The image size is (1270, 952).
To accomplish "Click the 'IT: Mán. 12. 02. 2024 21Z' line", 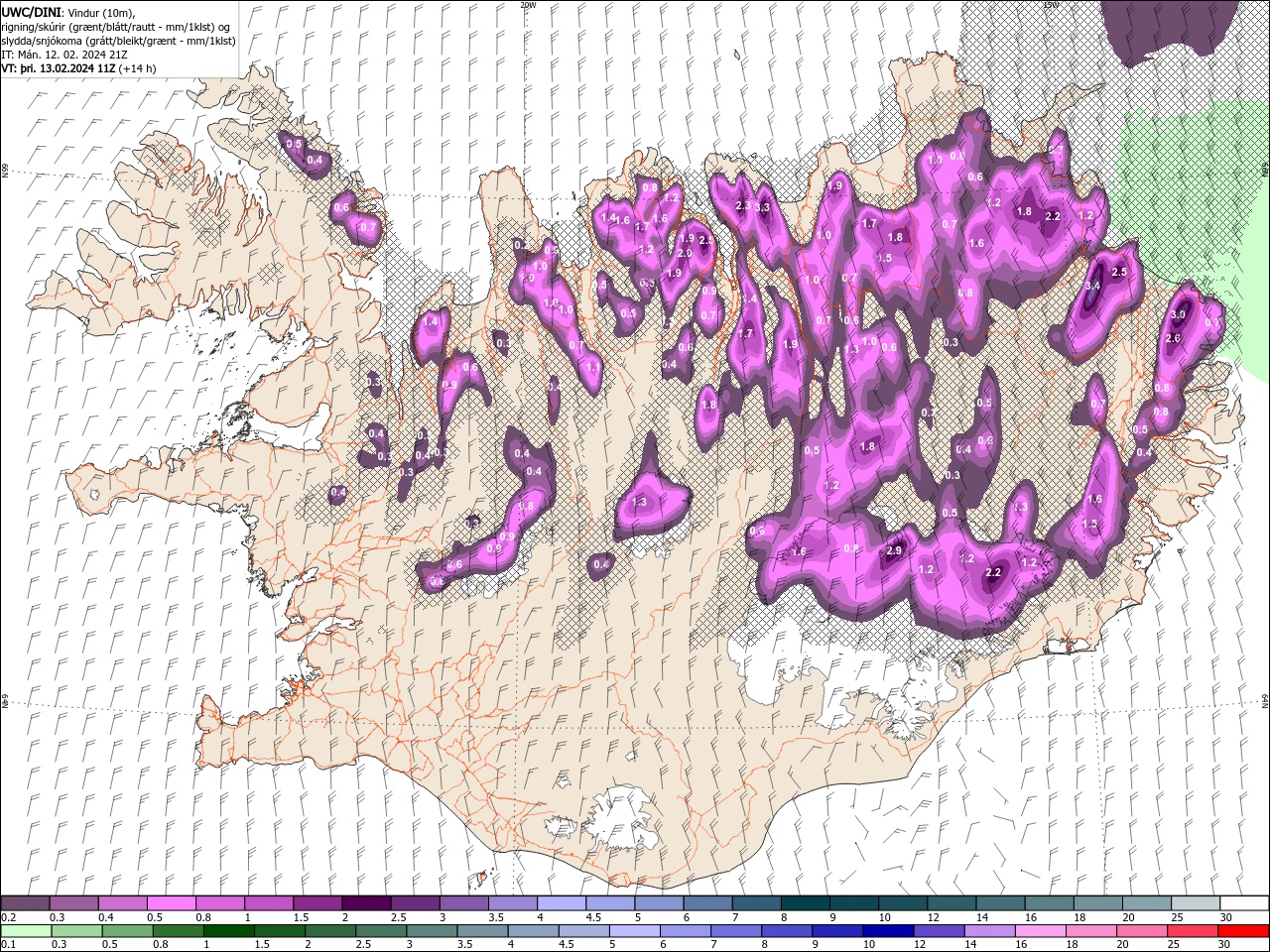I will coord(63,55).
